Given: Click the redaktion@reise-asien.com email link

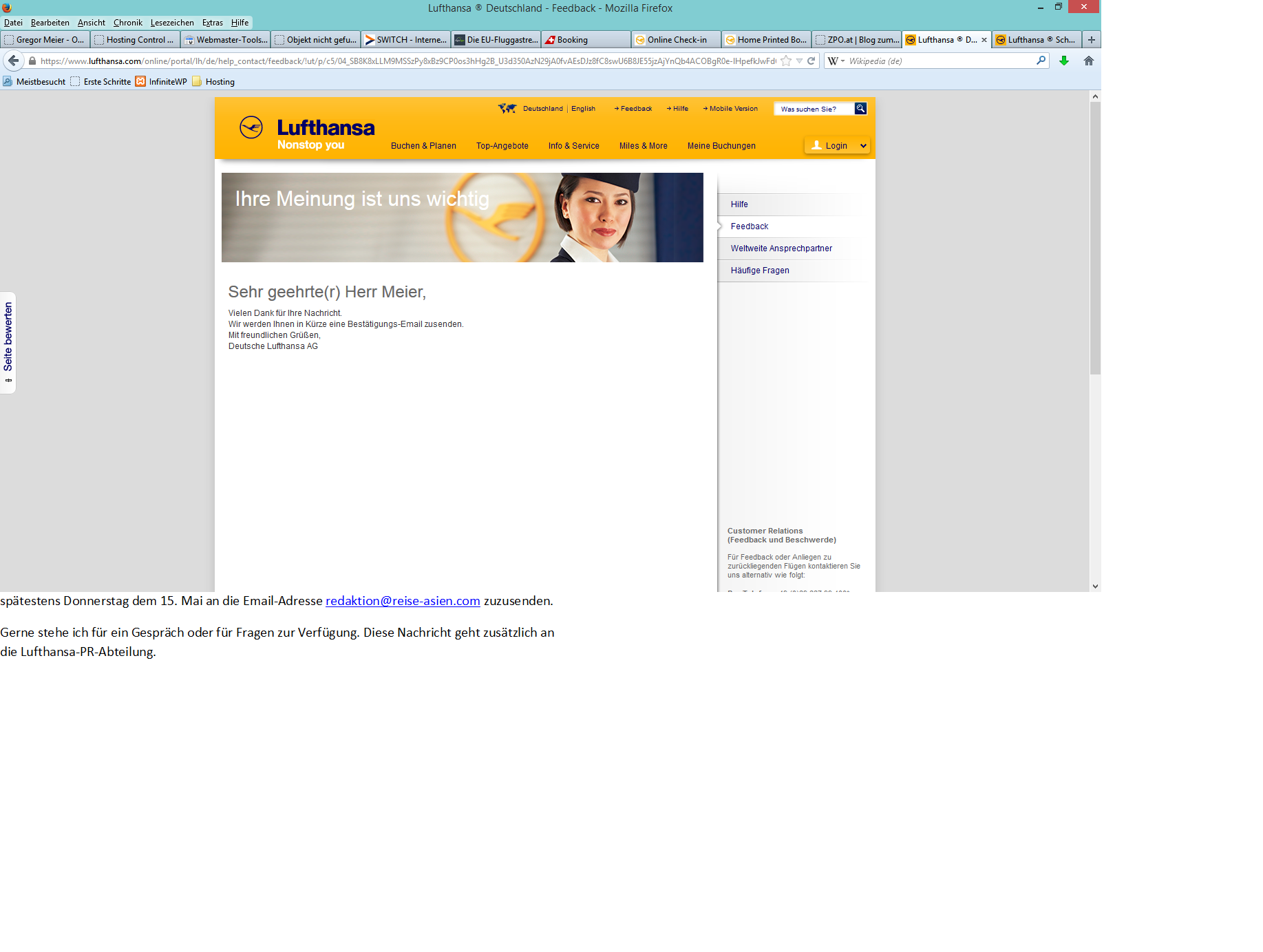Looking at the screenshot, I should click(403, 601).
